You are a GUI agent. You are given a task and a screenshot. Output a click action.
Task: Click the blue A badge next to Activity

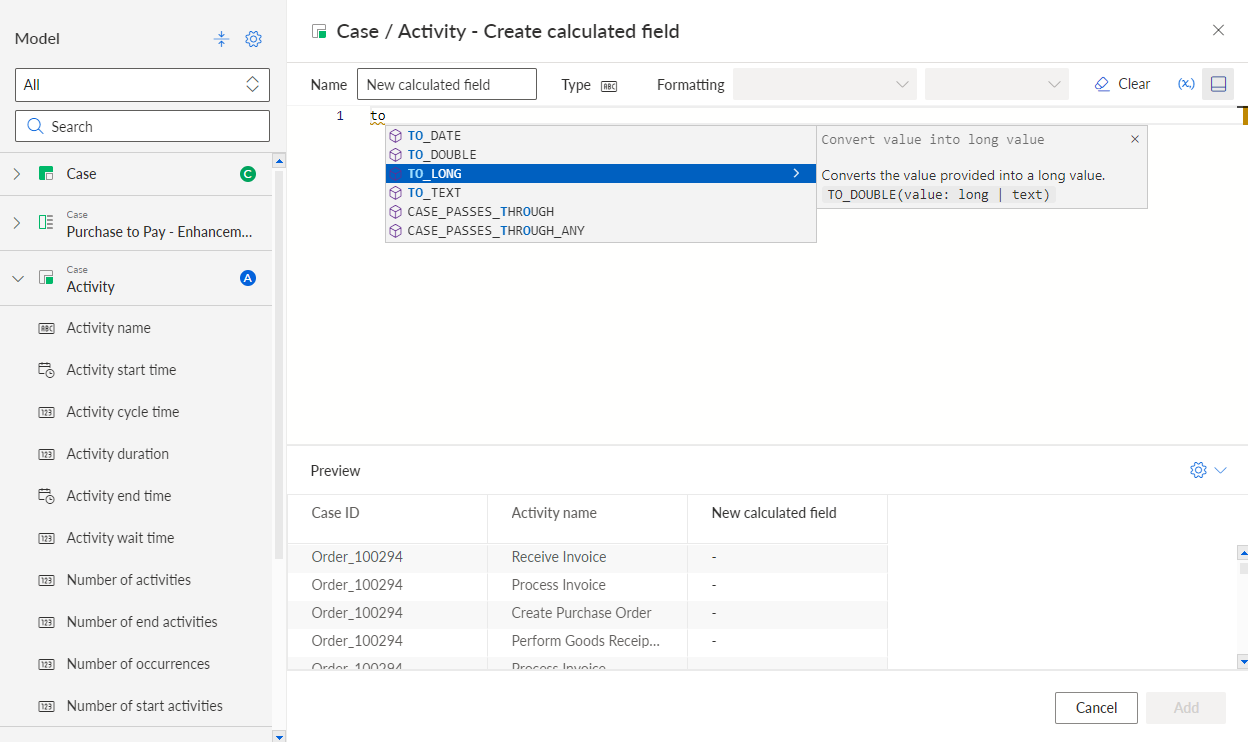(248, 278)
